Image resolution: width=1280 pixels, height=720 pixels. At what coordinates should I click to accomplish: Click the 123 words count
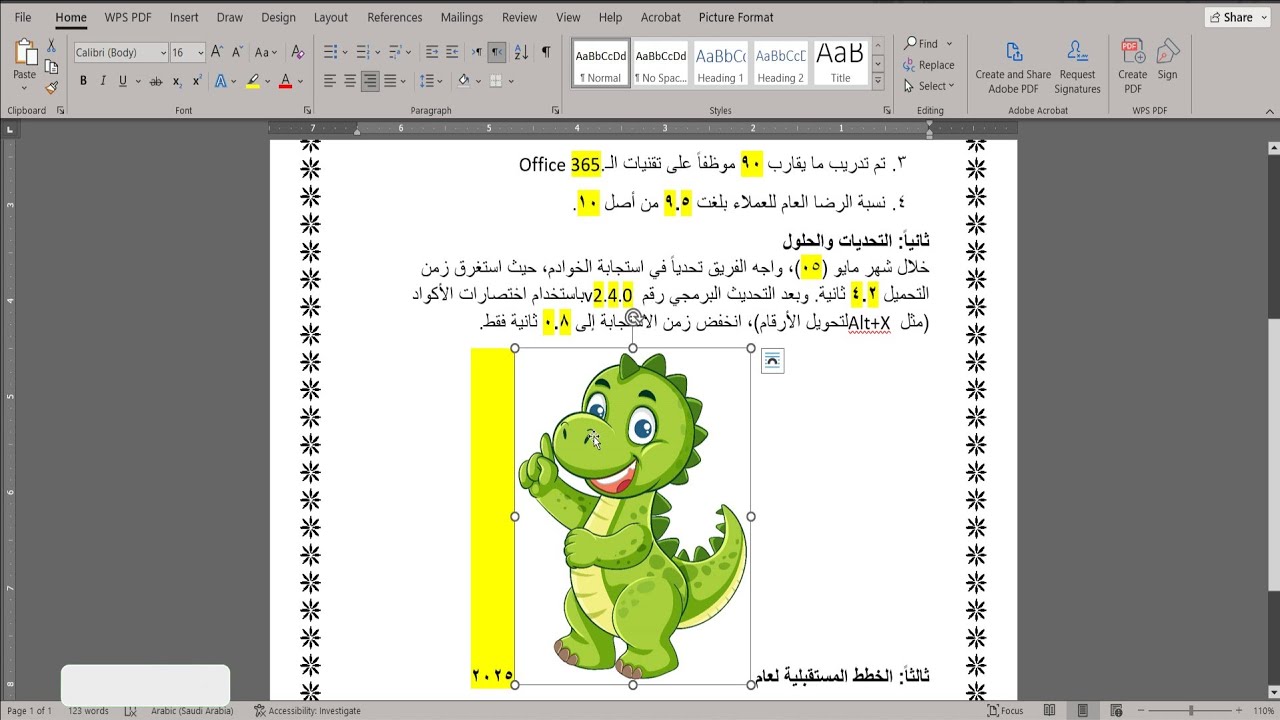[88, 711]
